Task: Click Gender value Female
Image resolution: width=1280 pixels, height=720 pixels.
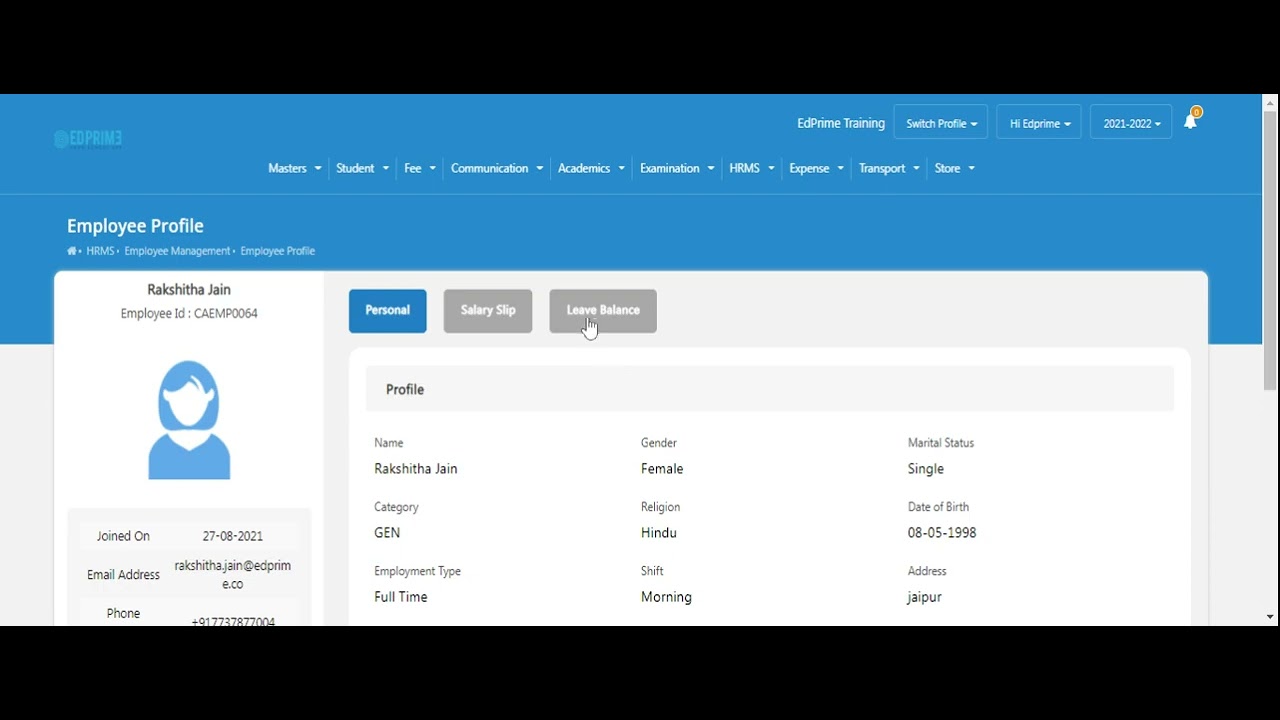Action: pos(662,468)
